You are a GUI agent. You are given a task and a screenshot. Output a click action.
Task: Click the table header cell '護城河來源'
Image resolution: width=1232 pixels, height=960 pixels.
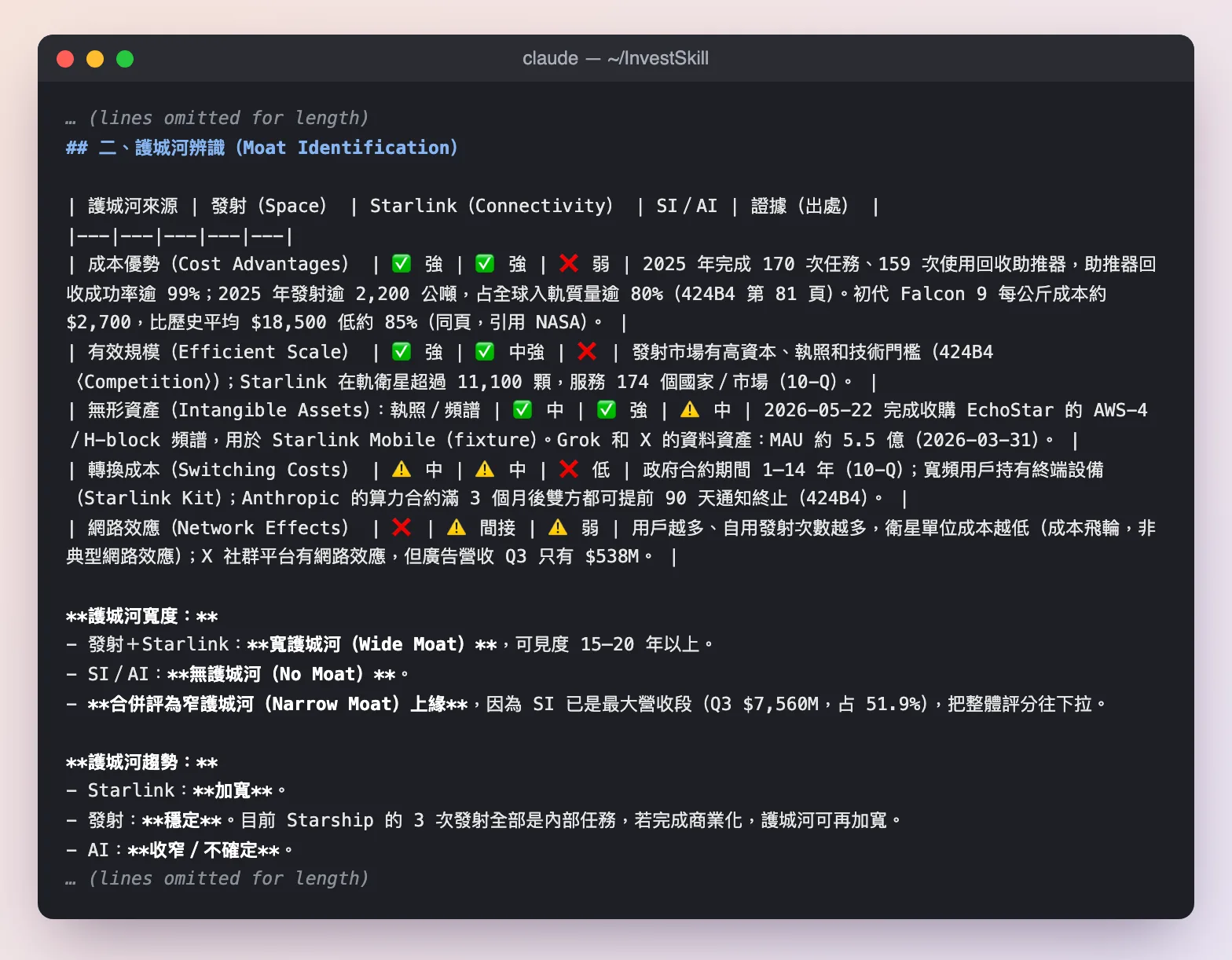(x=133, y=206)
